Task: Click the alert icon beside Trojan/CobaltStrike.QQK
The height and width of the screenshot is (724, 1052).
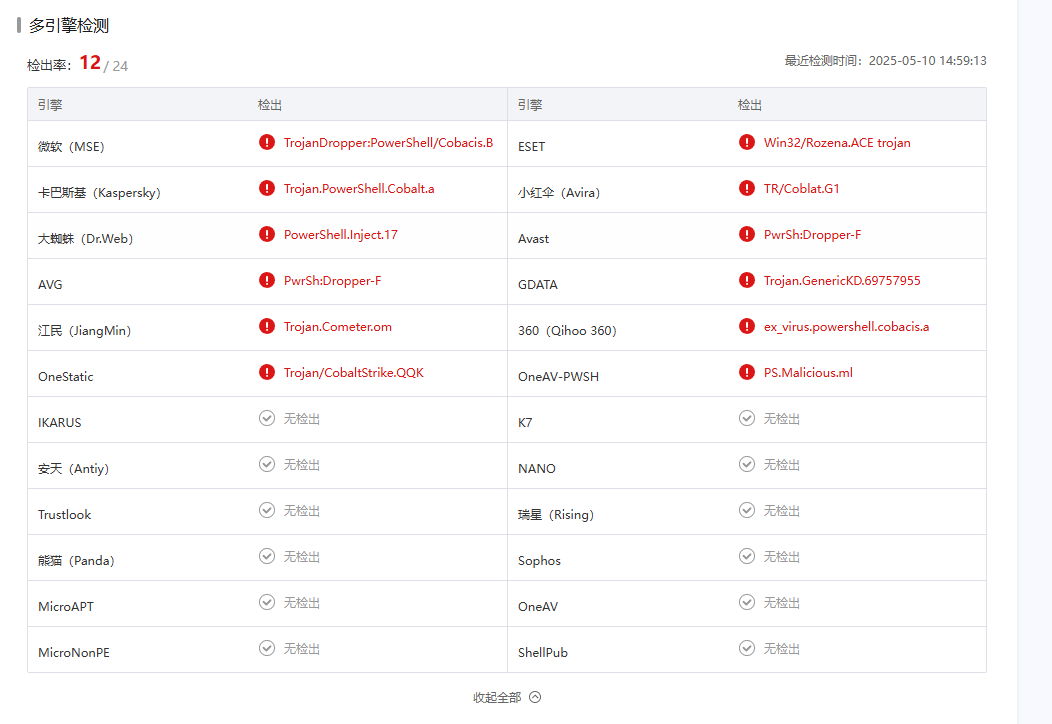Action: 267,372
